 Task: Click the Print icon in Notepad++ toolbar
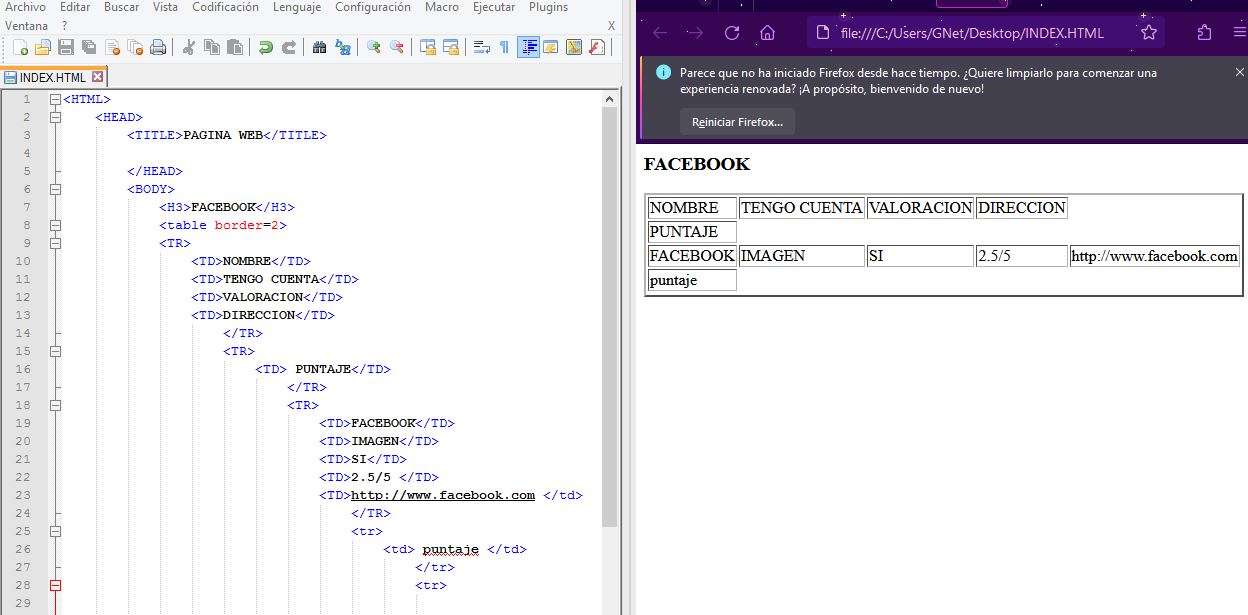[157, 47]
